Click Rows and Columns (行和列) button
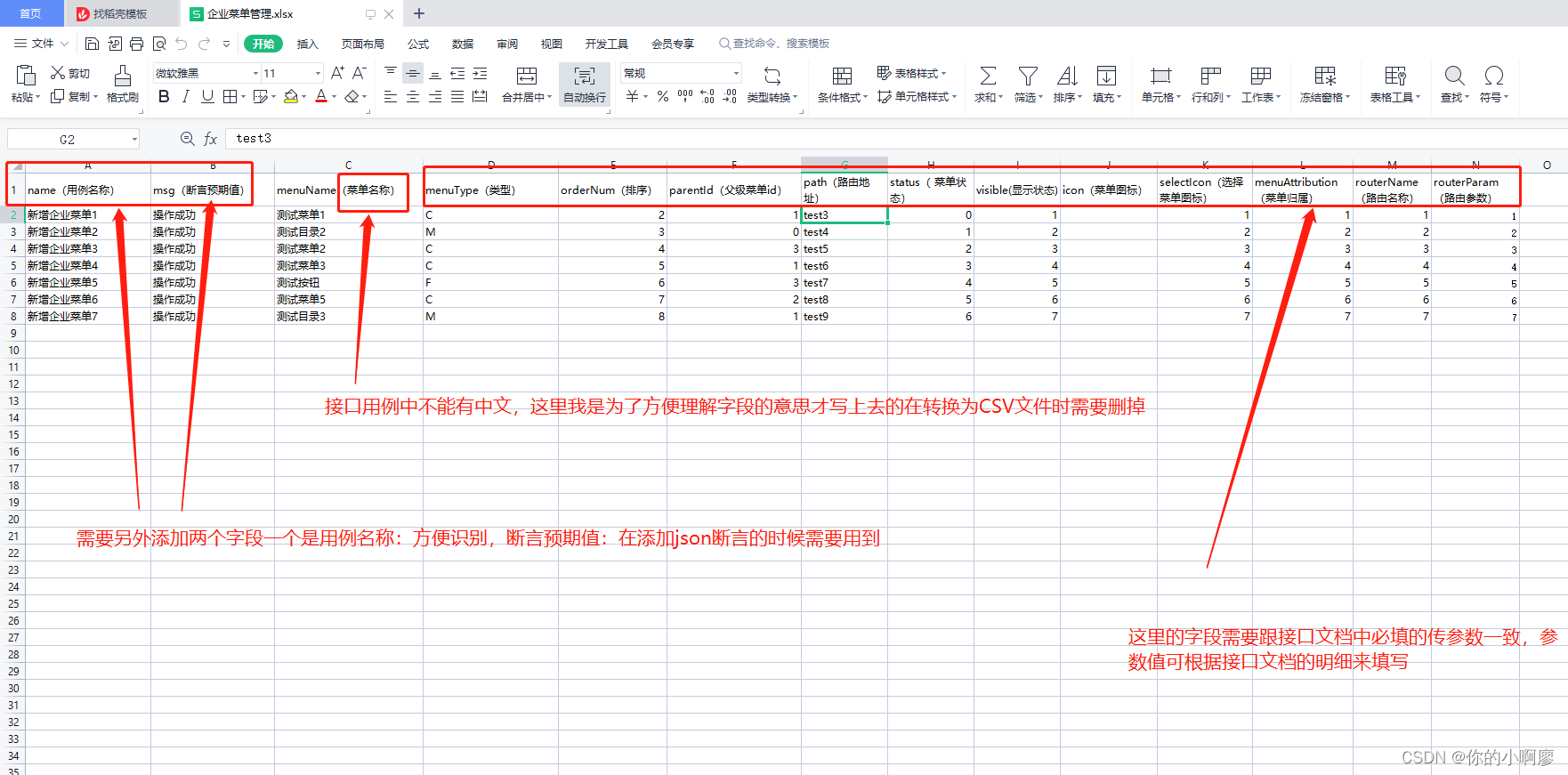The width and height of the screenshot is (1568, 775). [x=1210, y=85]
